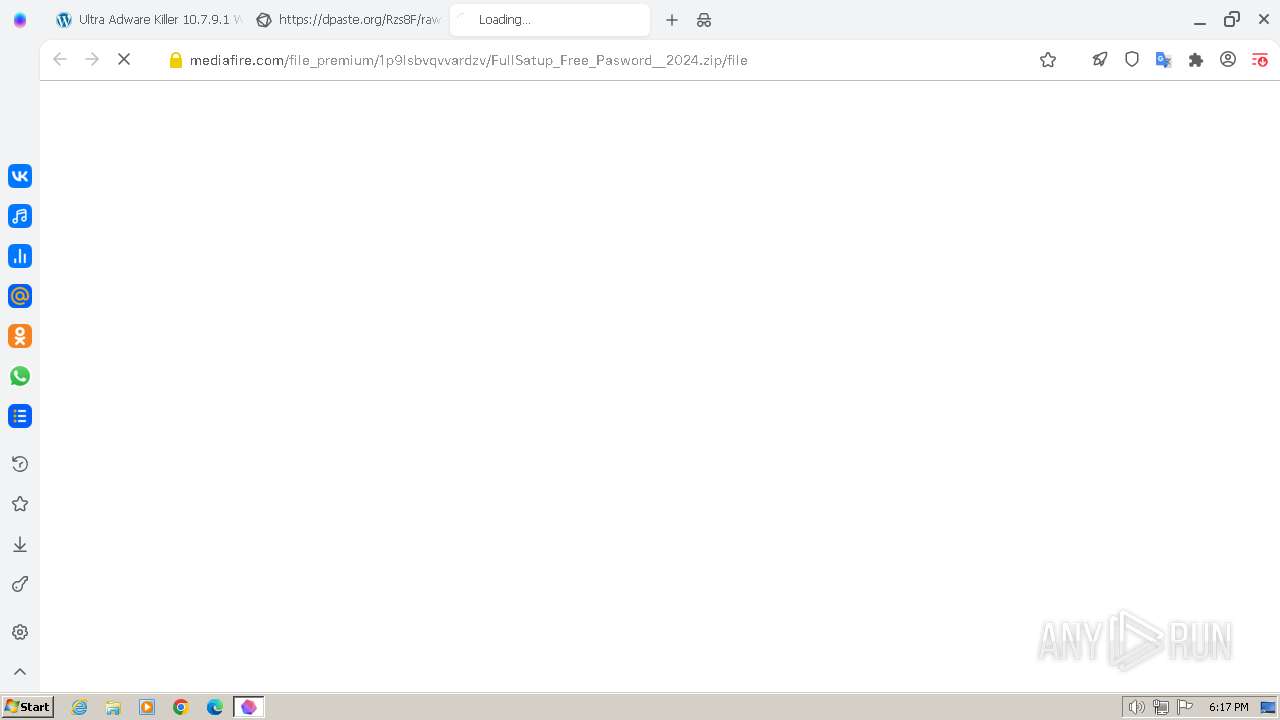The image size is (1280, 720).
Task: Open the extensions puzzle icon
Action: (x=1196, y=60)
